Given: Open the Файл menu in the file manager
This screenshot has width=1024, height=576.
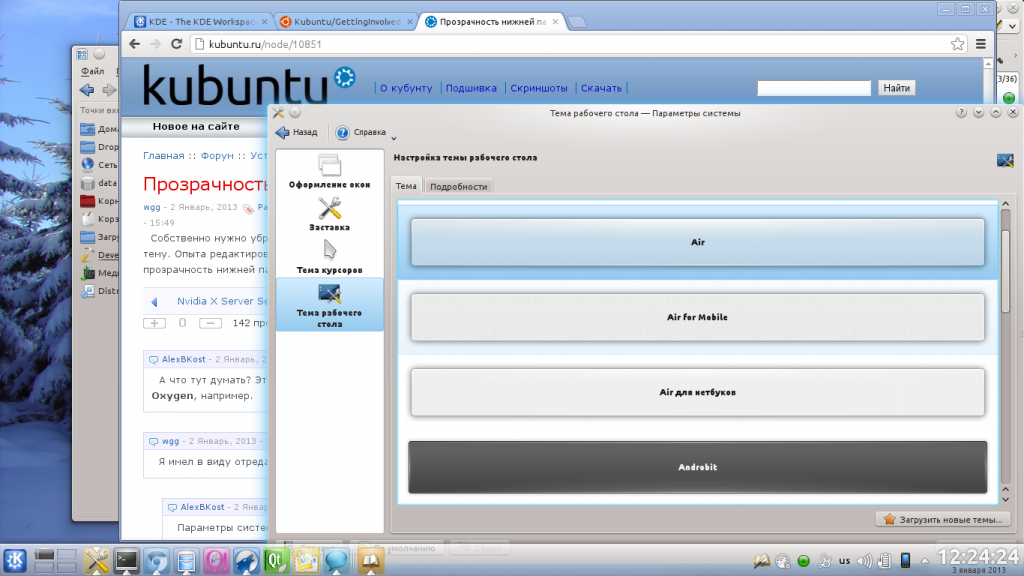Looking at the screenshot, I should (x=93, y=71).
